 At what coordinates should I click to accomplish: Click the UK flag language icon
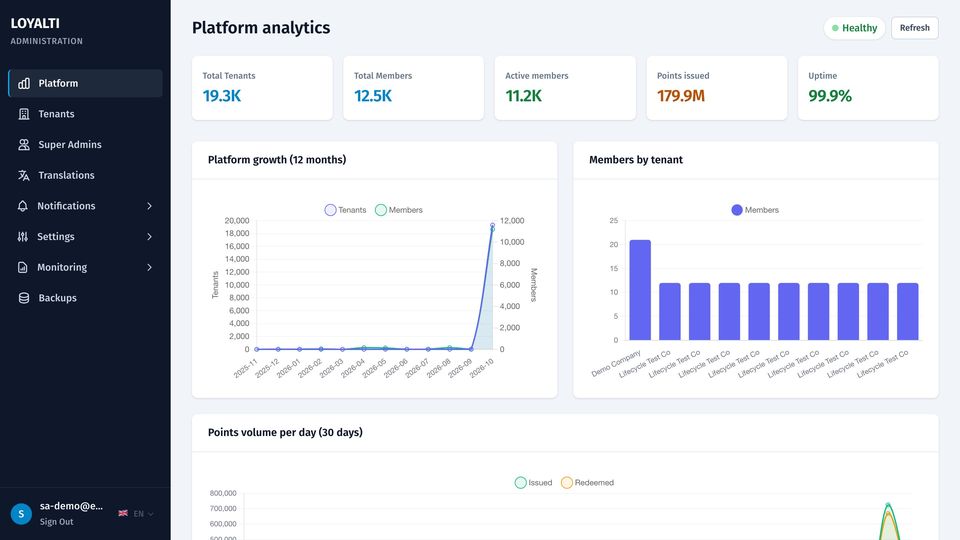click(x=123, y=513)
